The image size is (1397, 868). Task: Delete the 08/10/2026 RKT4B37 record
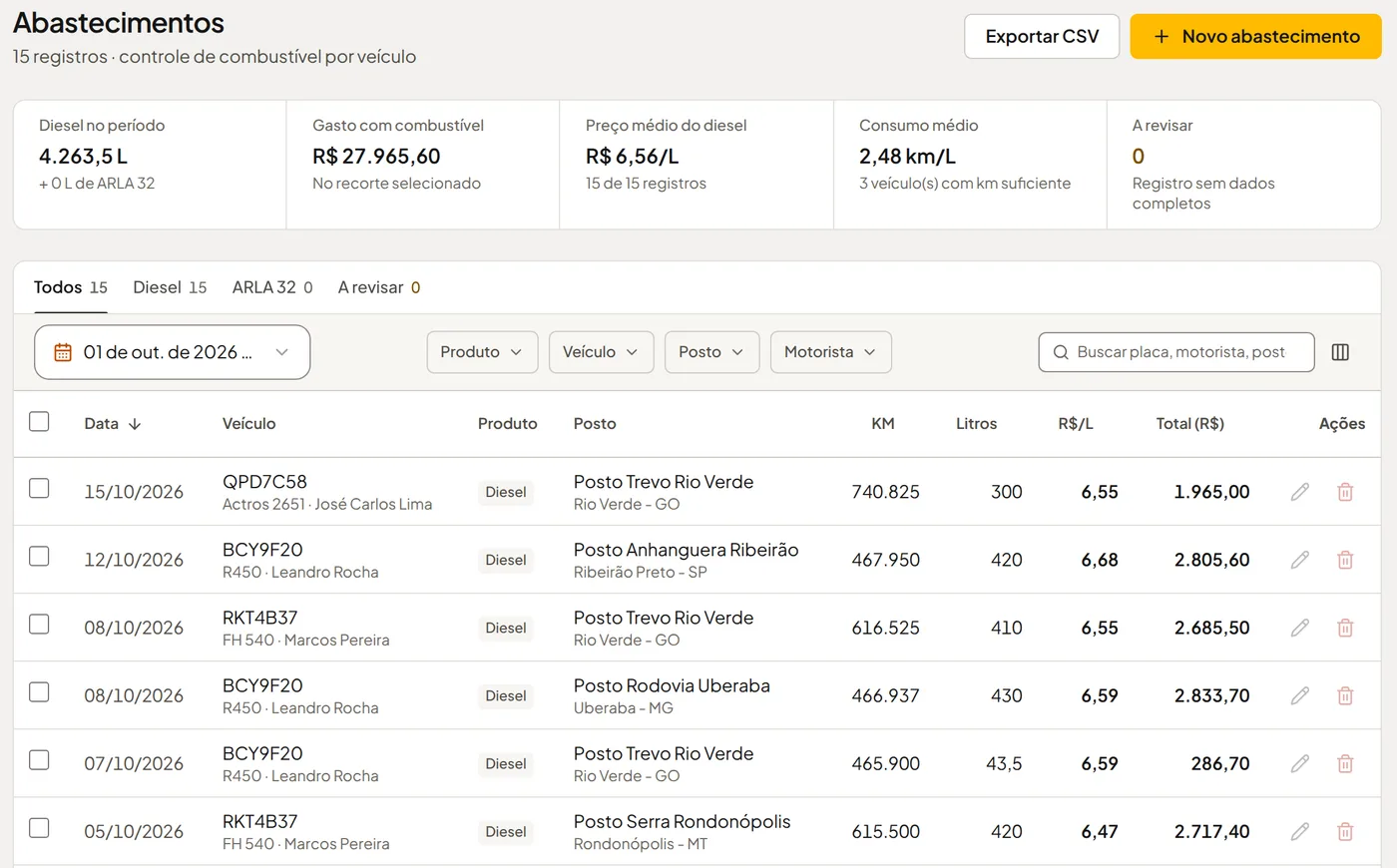1345,628
